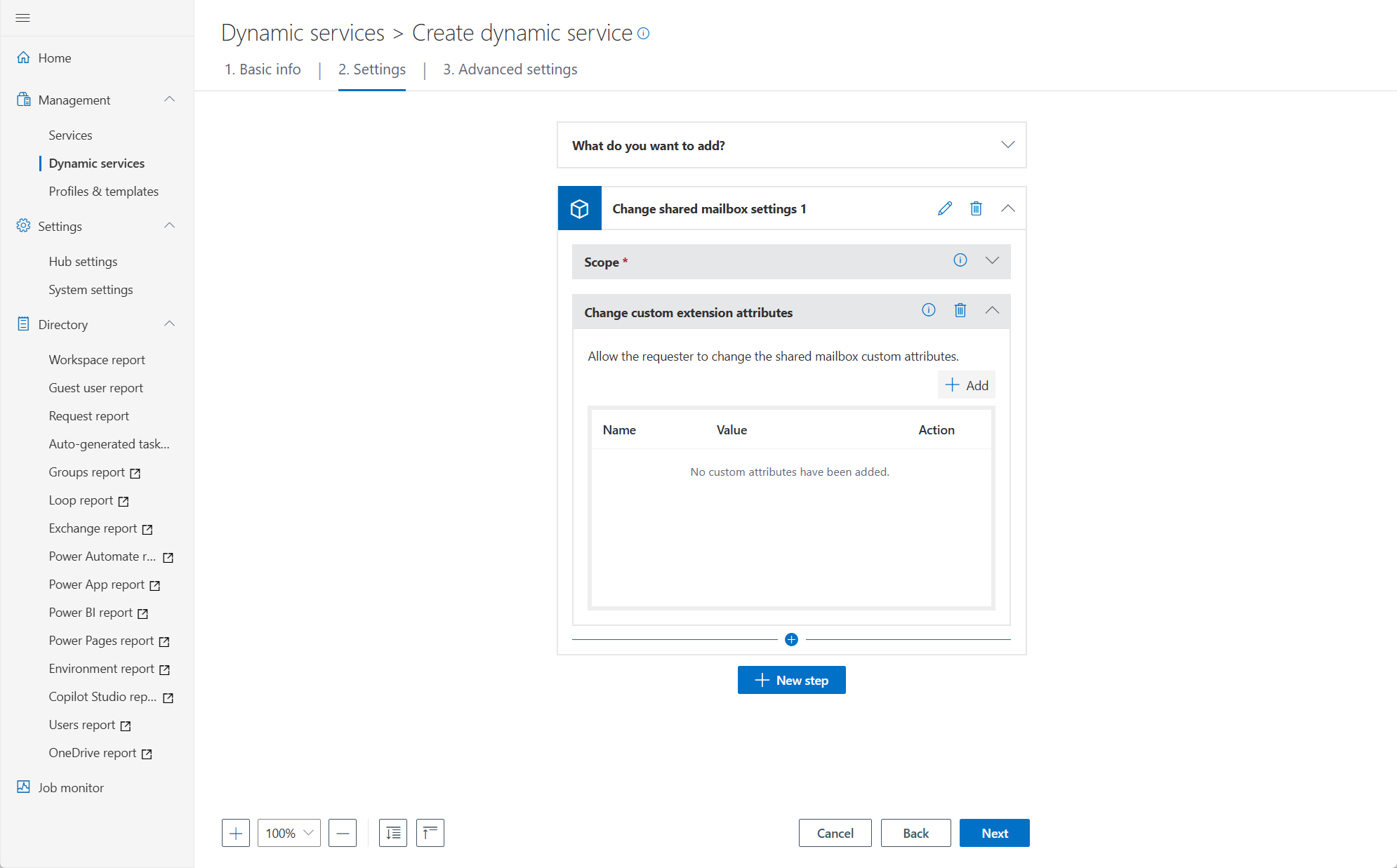Go to the Basic info tab

pos(263,69)
